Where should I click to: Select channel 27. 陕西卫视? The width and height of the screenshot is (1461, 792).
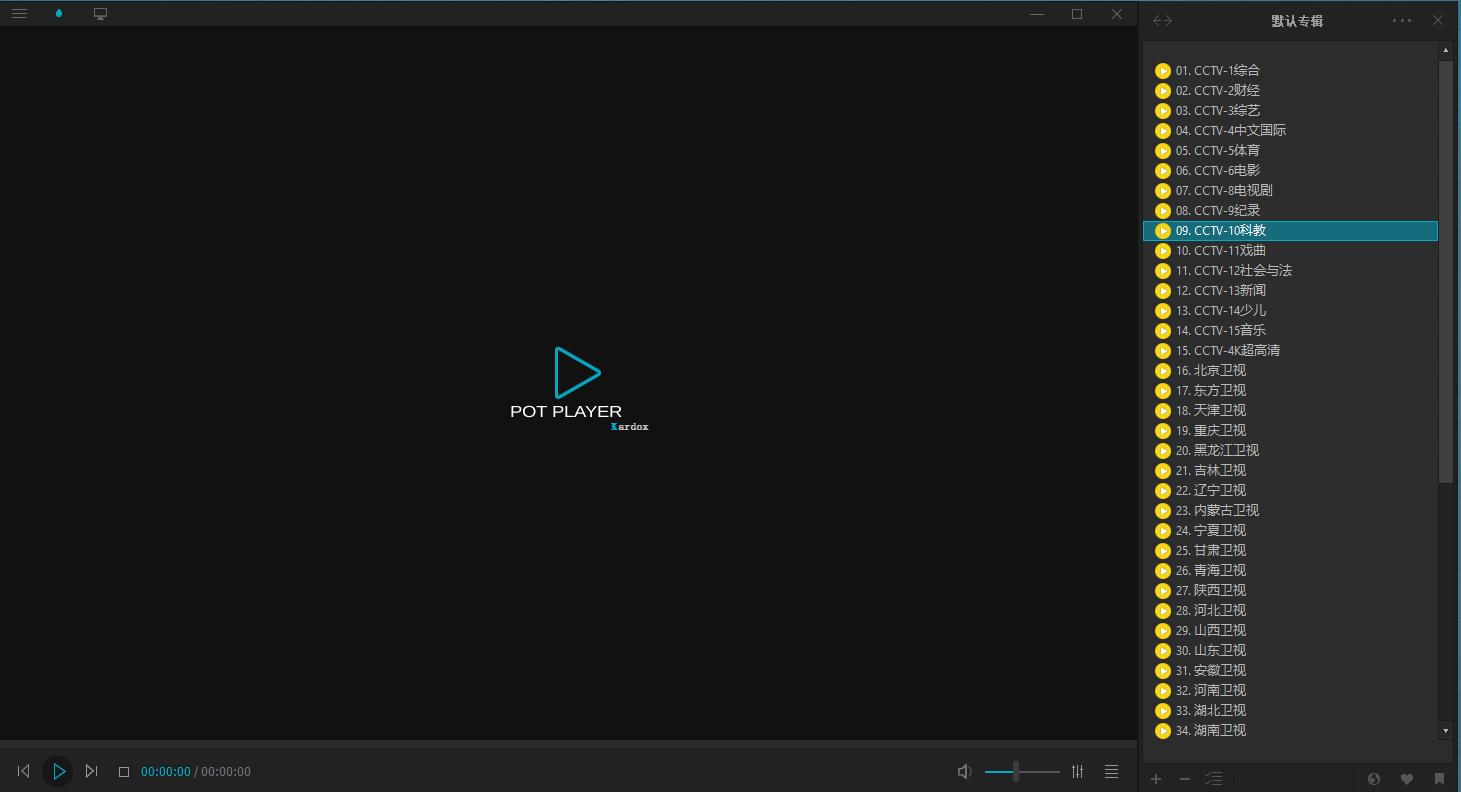[x=1290, y=590]
